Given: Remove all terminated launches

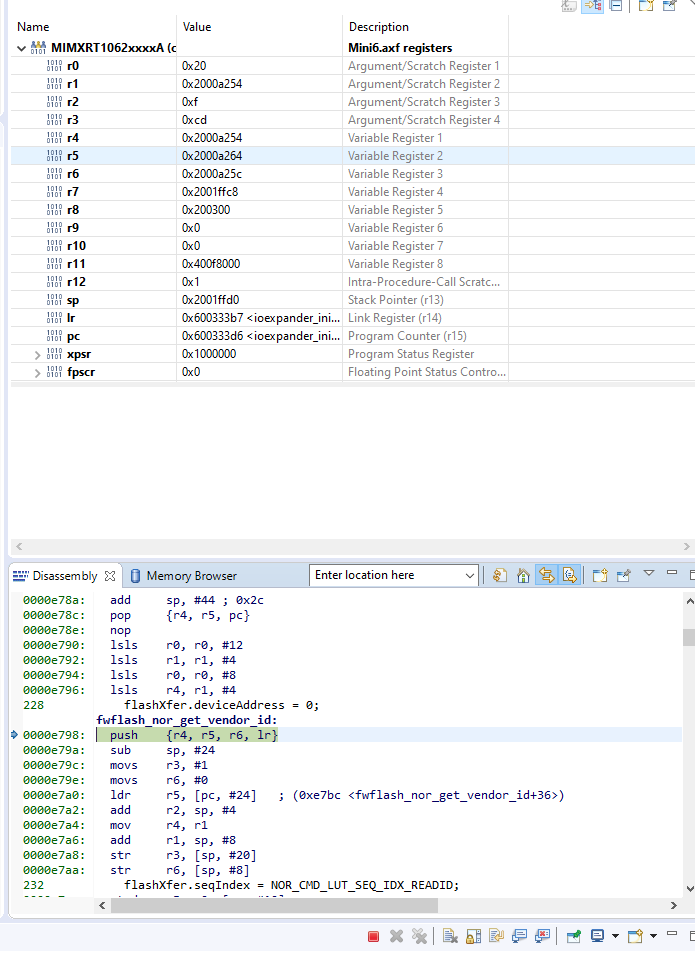Looking at the screenshot, I should click(x=419, y=937).
